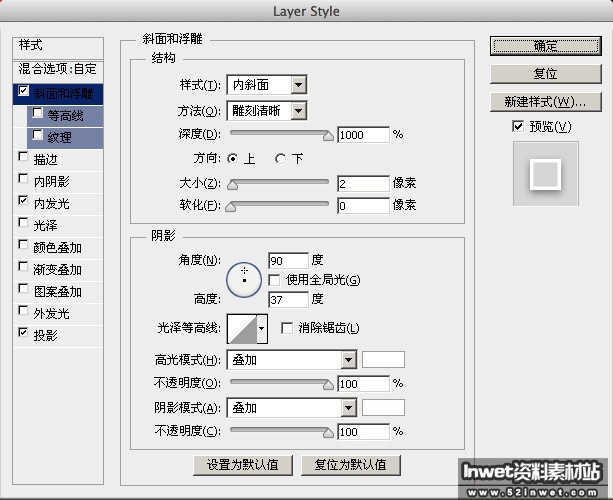The height and width of the screenshot is (500, 613).
Task: Enable 等高线 checkbox
Action: [x=38, y=113]
